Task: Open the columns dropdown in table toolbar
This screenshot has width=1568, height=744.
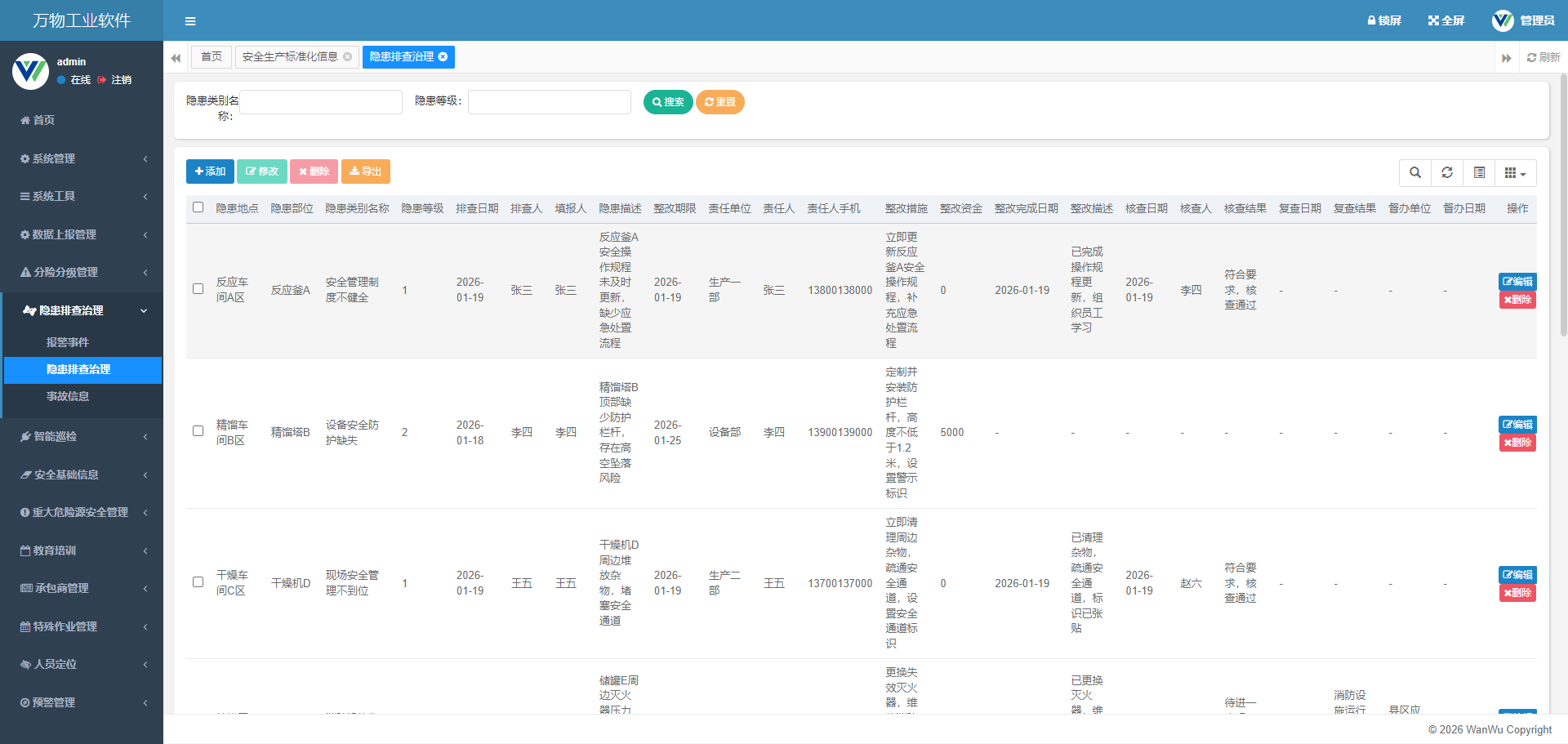Action: [1515, 172]
